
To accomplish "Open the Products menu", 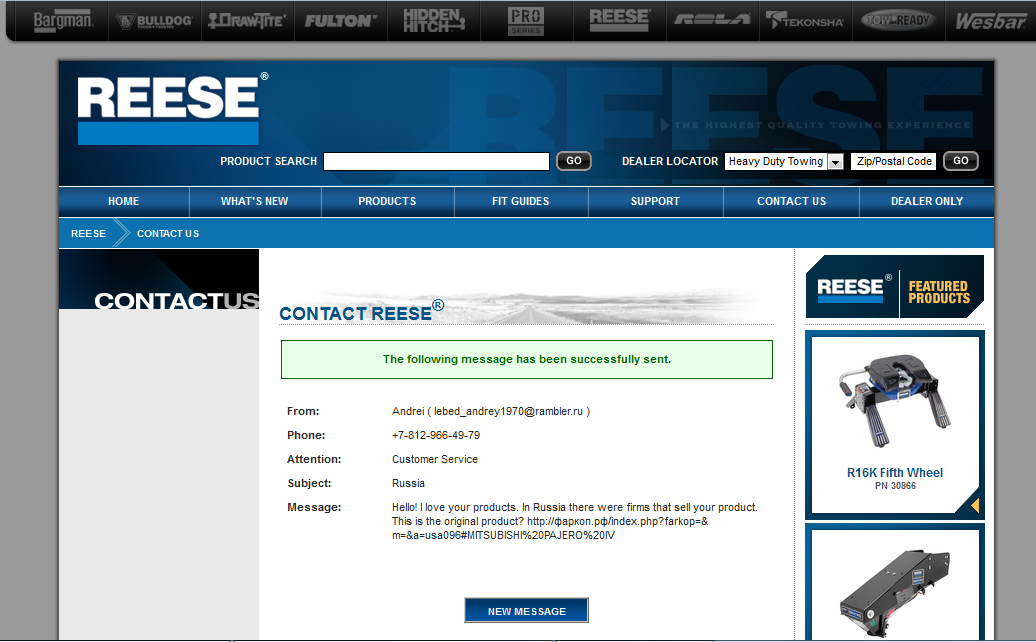I will 387,201.
